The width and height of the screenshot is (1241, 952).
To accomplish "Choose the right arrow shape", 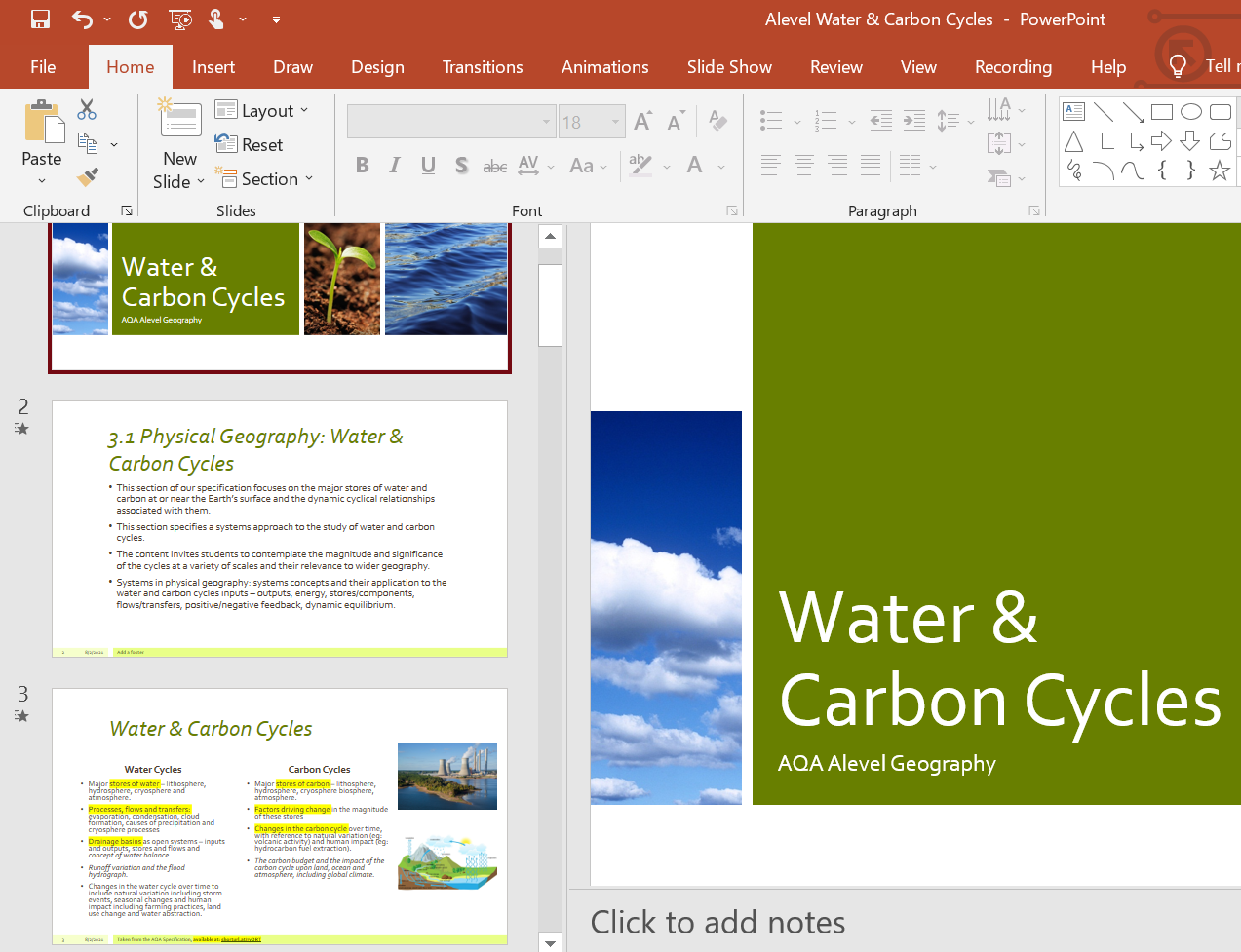I will coord(1161,141).
